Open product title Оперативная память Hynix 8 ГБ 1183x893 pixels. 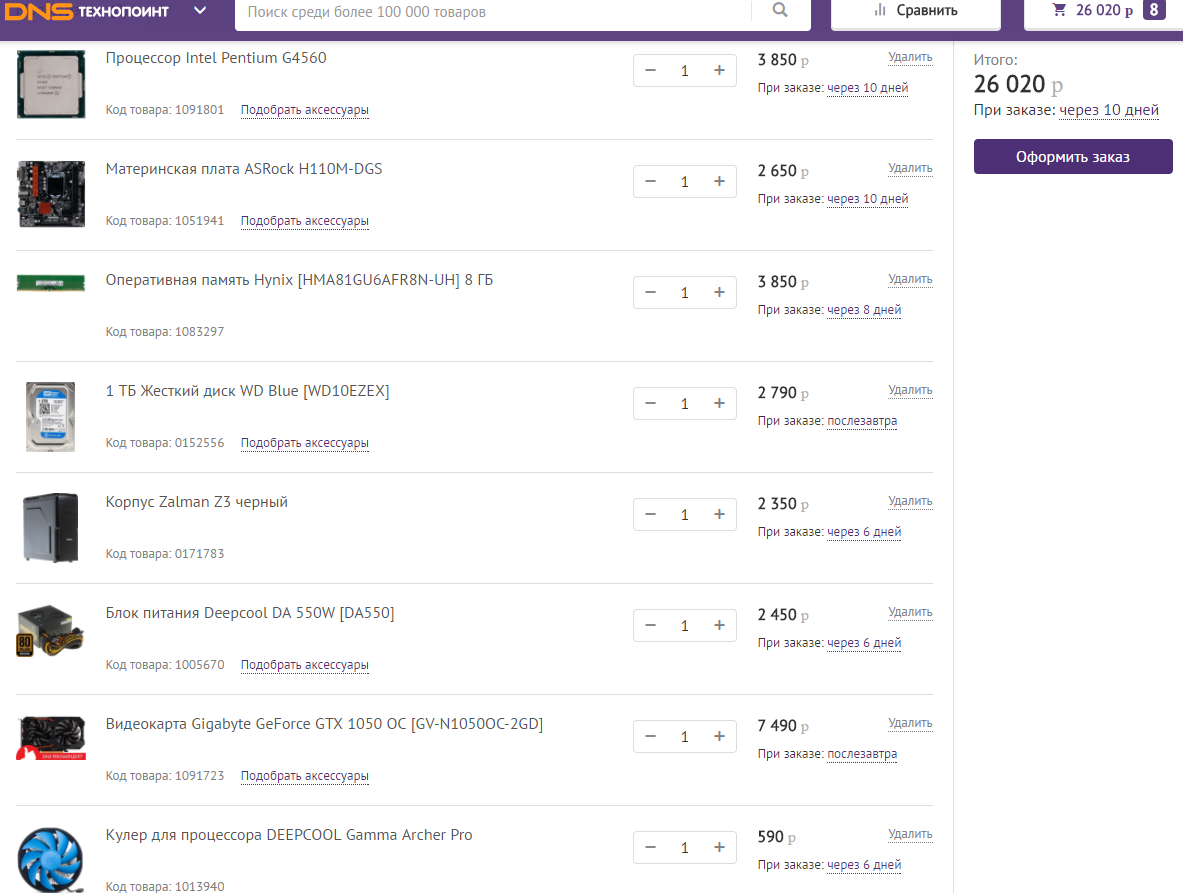pyautogui.click(x=300, y=280)
